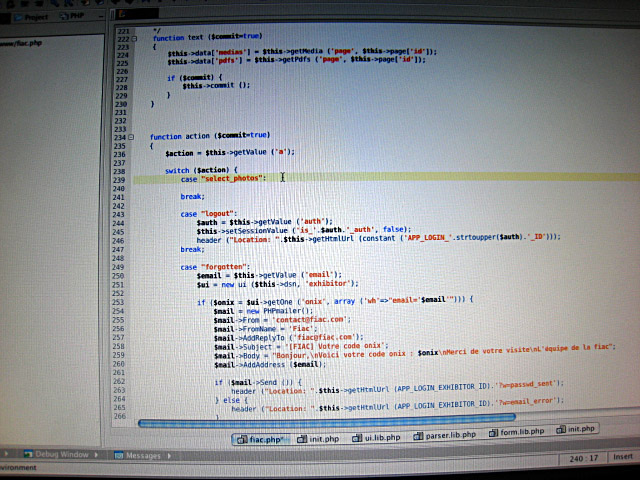Open the form.lib.php file tab

click(x=516, y=432)
